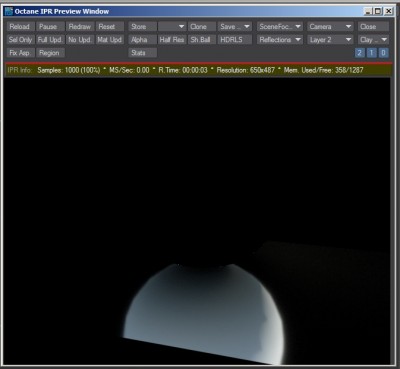Expand the Reflections dropdown
Image resolution: width=400 pixels, height=369 pixels.
[280, 40]
